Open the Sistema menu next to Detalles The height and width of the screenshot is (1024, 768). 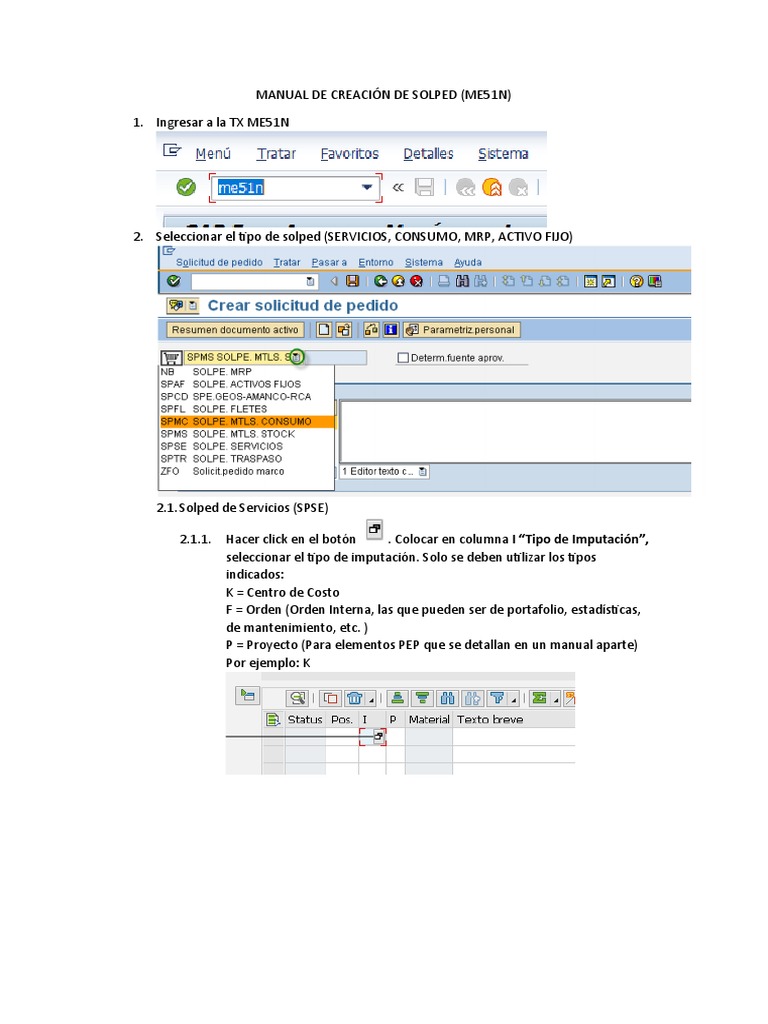click(503, 153)
